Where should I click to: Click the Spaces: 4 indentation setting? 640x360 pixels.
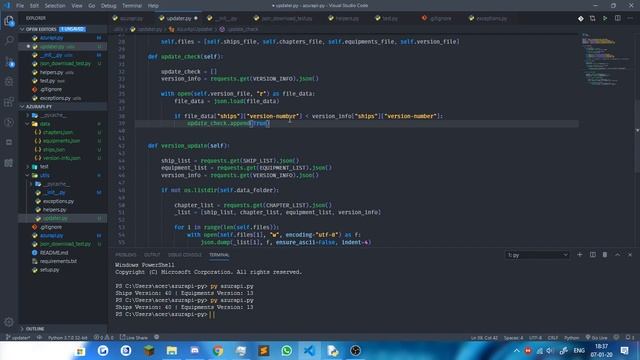[x=513, y=338]
